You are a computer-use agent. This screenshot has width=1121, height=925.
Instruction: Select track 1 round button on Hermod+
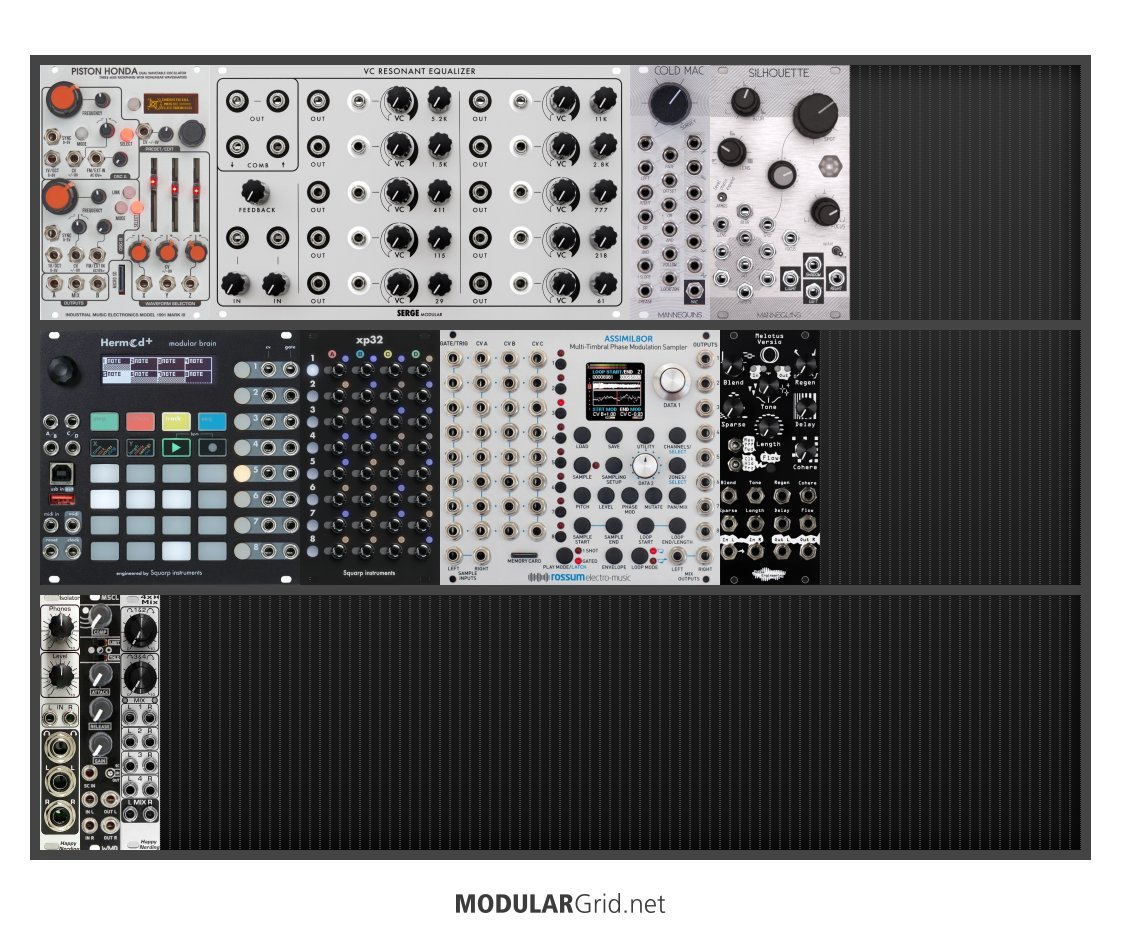242,370
